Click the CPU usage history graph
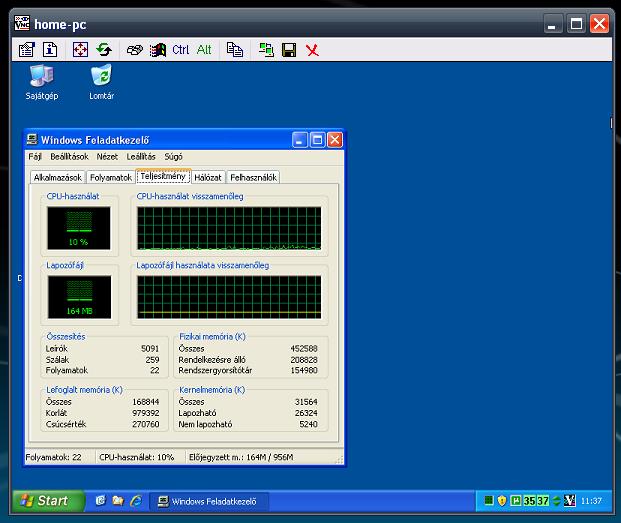Viewport: 621px width, 523px height. (229, 228)
